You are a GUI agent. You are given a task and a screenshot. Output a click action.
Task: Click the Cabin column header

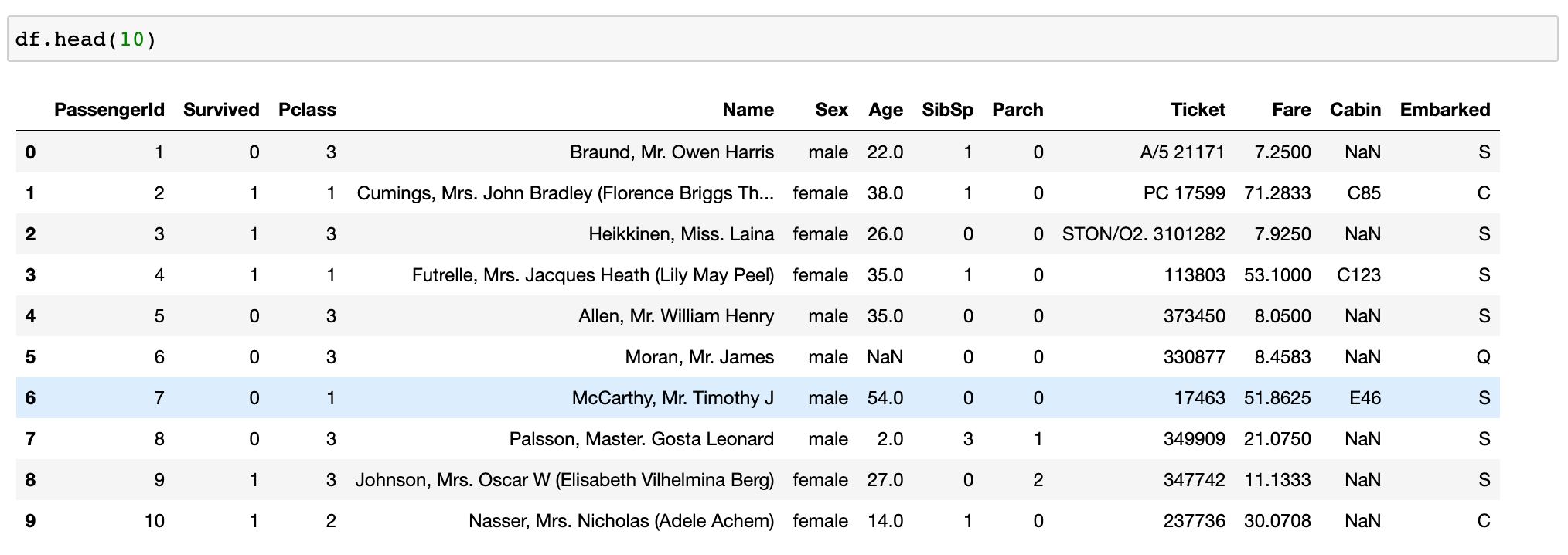click(x=1355, y=110)
